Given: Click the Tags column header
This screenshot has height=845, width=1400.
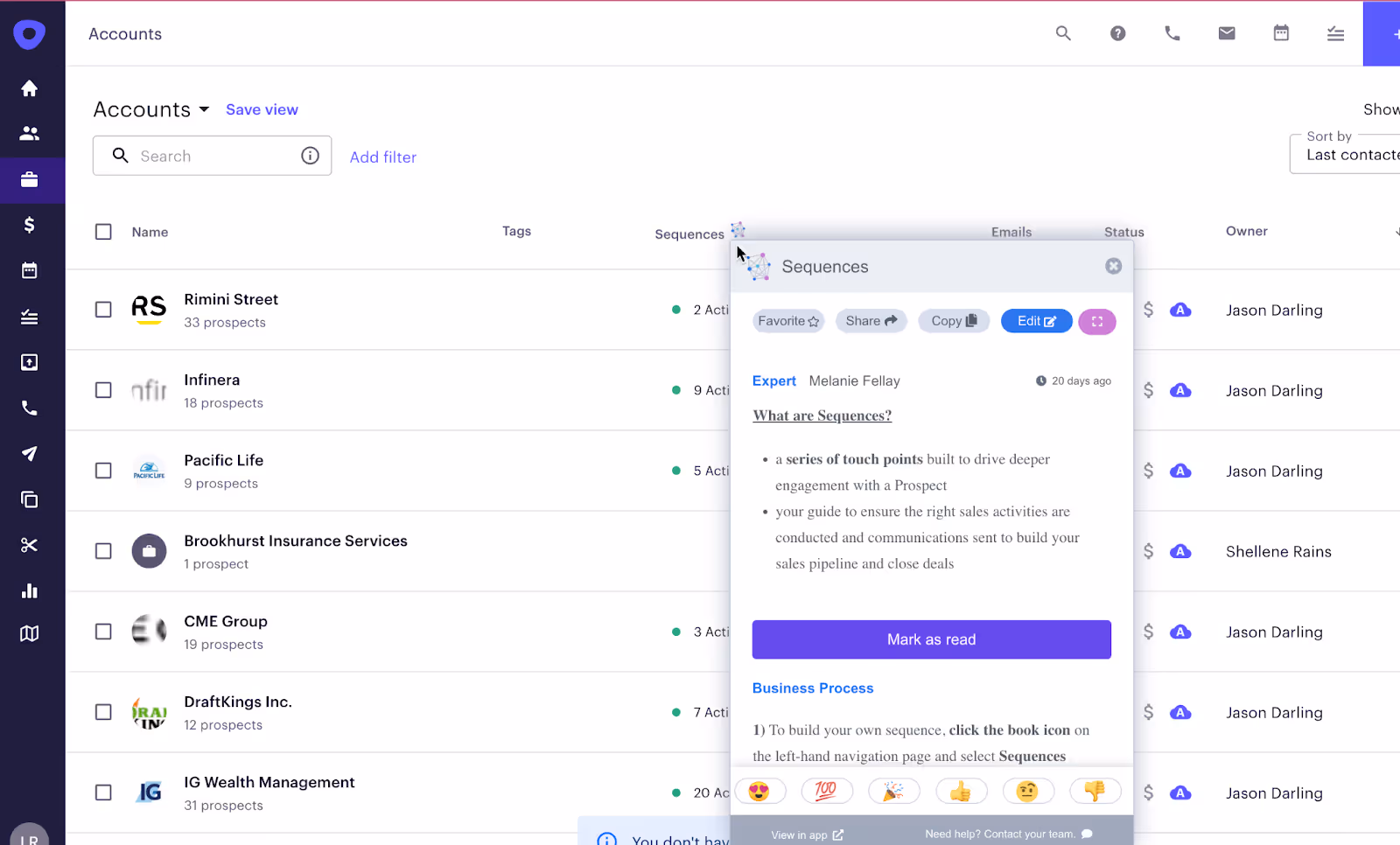Looking at the screenshot, I should (516, 231).
